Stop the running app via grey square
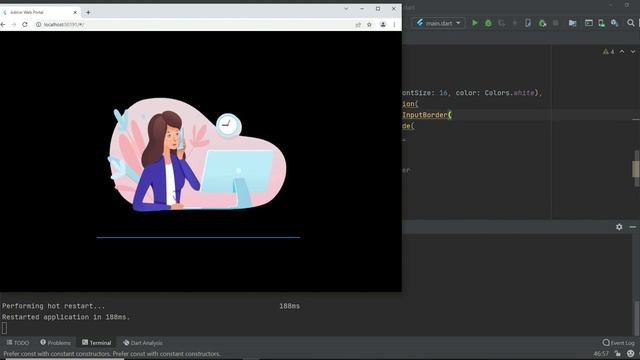 556,23
